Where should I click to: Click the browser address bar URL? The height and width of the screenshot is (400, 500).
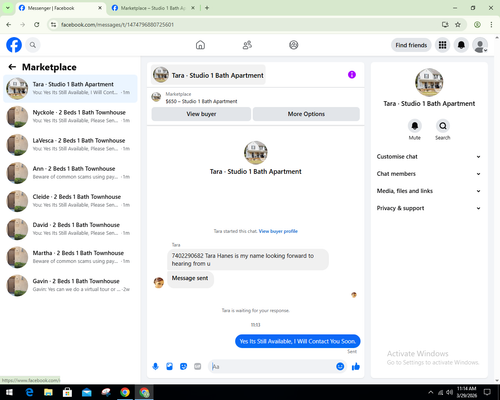point(117,25)
